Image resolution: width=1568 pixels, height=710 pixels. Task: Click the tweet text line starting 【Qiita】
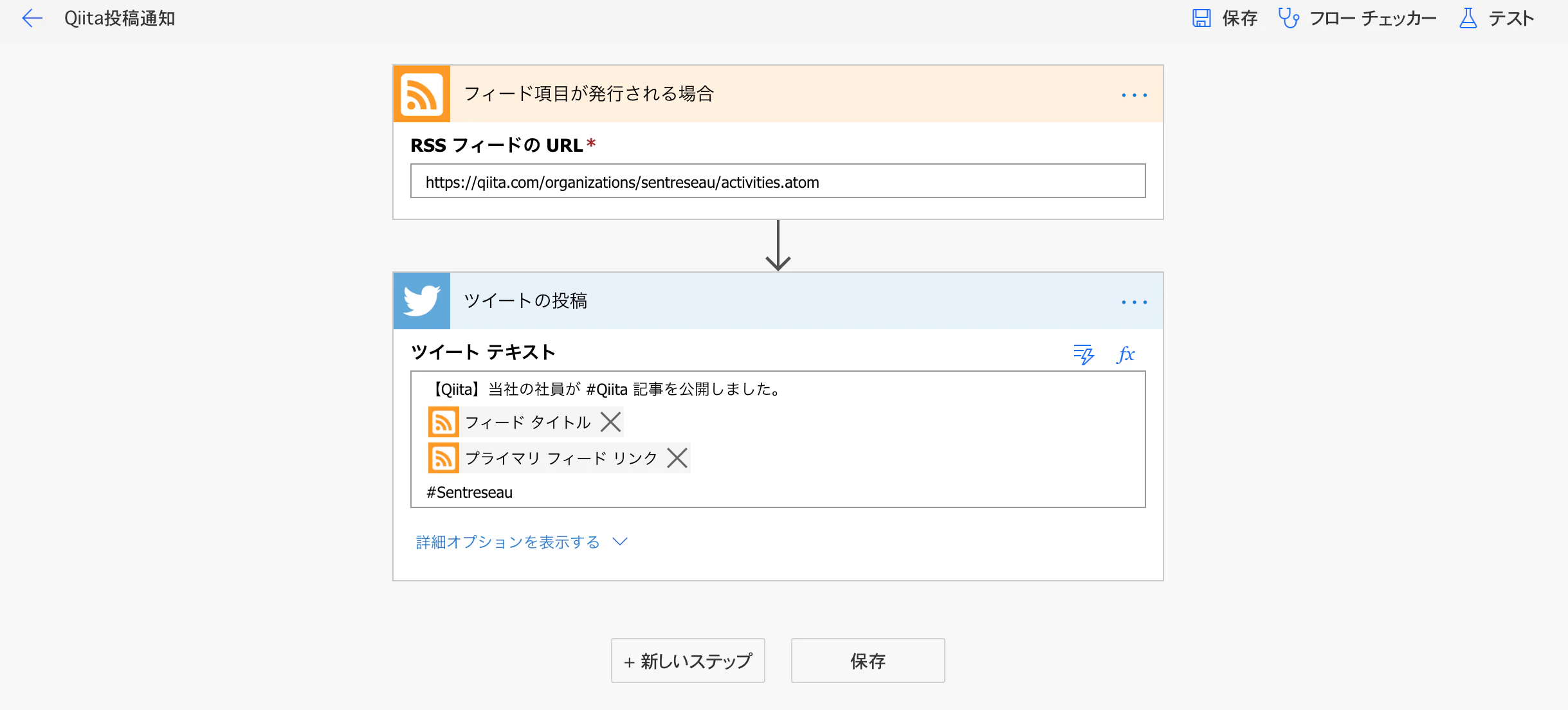(605, 389)
